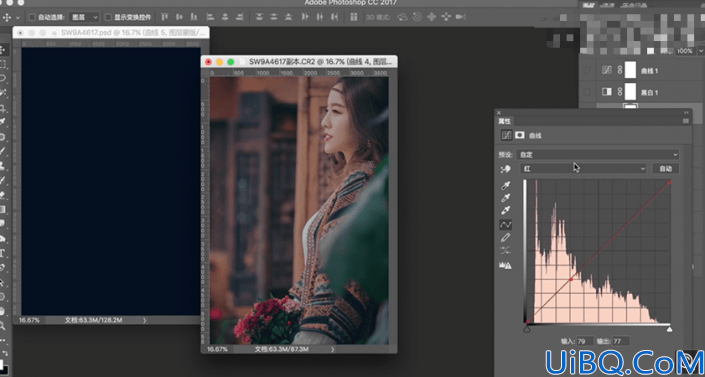Viewport: 705px width, 377px height.
Task: Toggle visibility of 黑白 1 layer
Action: click(x=587, y=92)
